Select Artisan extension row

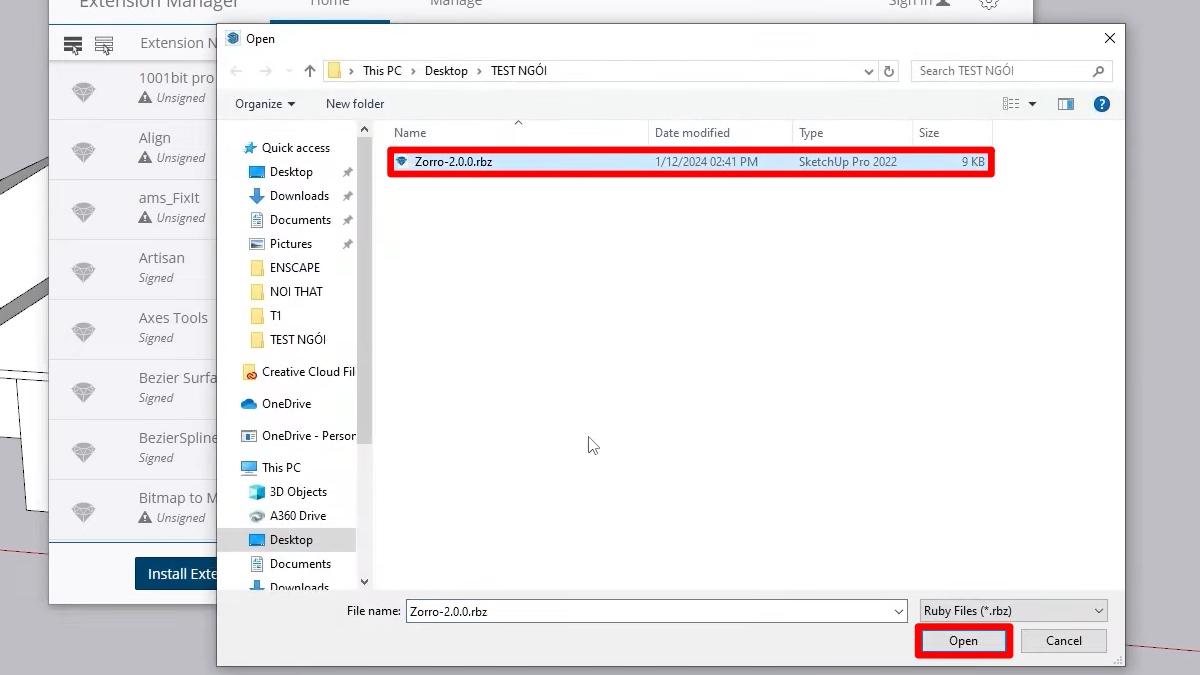[x=133, y=270]
